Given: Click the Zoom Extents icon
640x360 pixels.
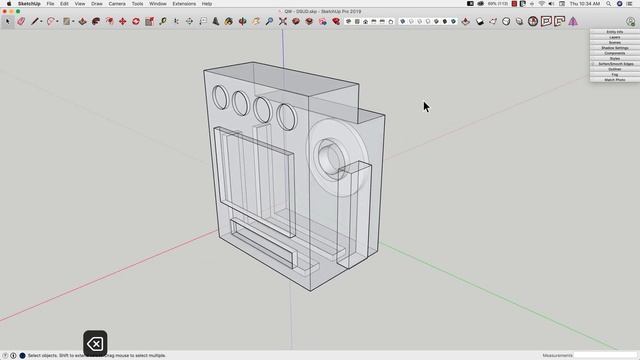Looking at the screenshot, I should 283,21.
